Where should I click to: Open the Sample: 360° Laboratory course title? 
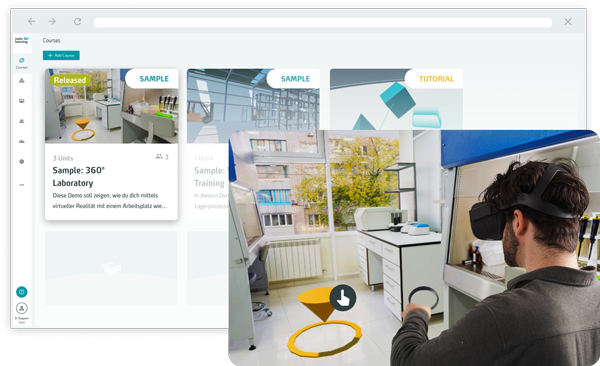point(78,176)
